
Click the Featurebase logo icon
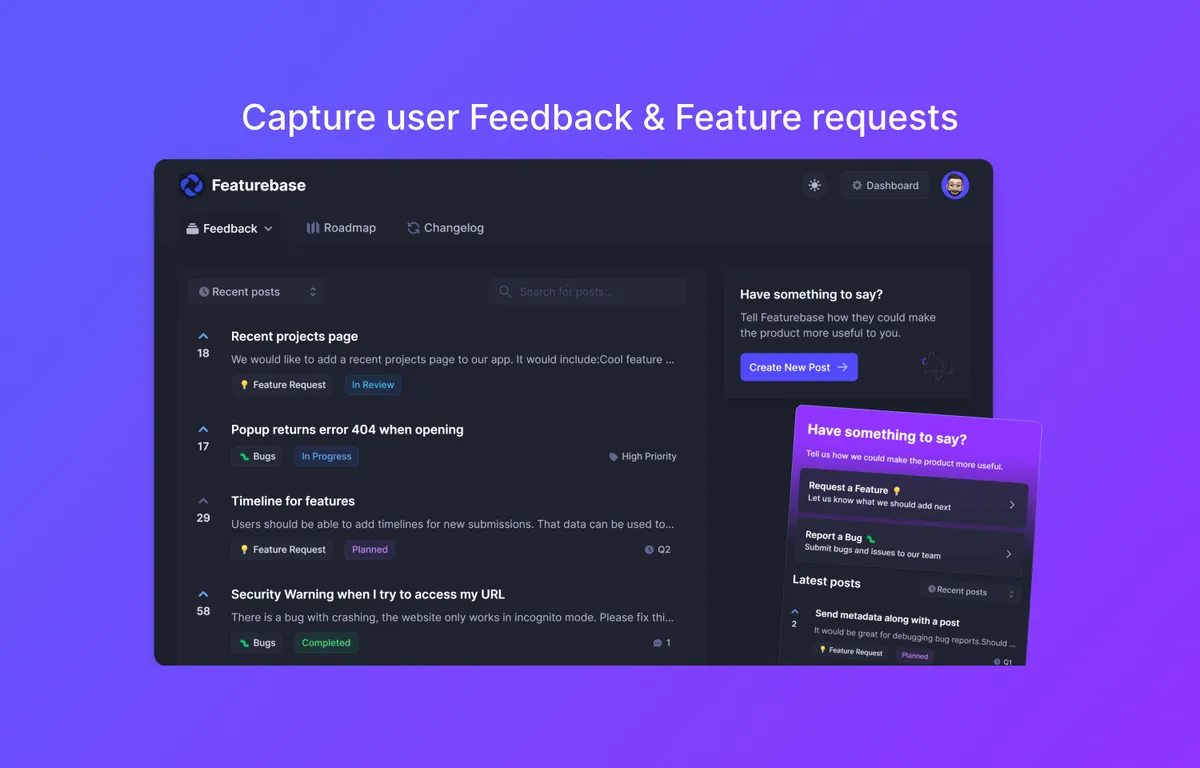[x=191, y=185]
